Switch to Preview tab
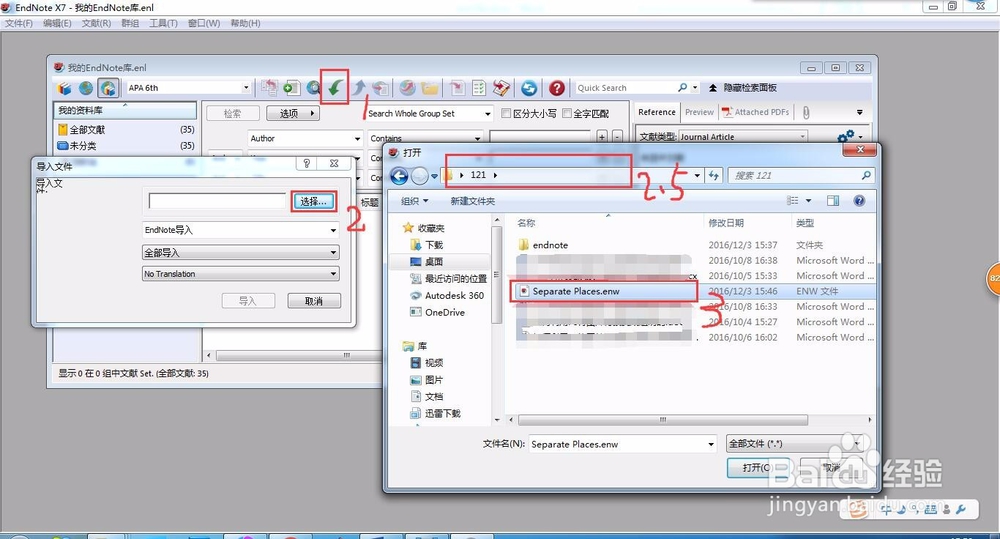The height and width of the screenshot is (539, 1000). click(x=699, y=112)
